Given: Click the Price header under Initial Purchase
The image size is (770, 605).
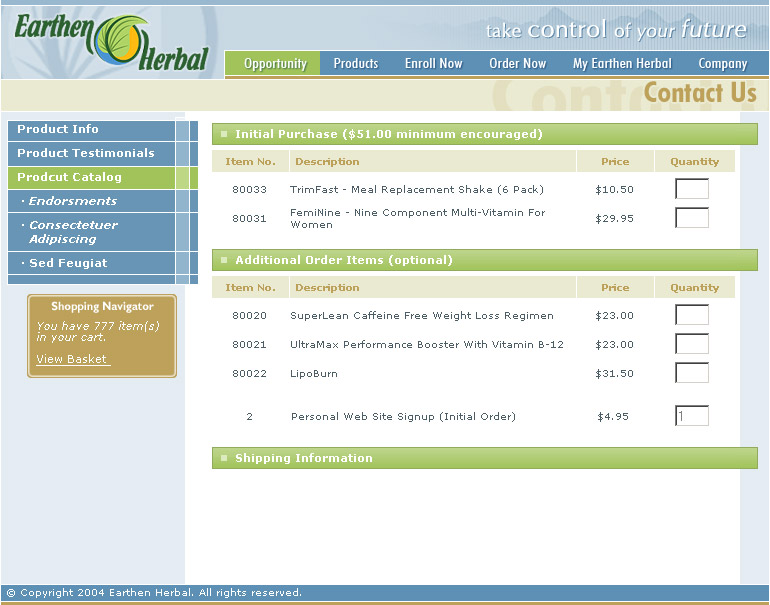Looking at the screenshot, I should 615,162.
